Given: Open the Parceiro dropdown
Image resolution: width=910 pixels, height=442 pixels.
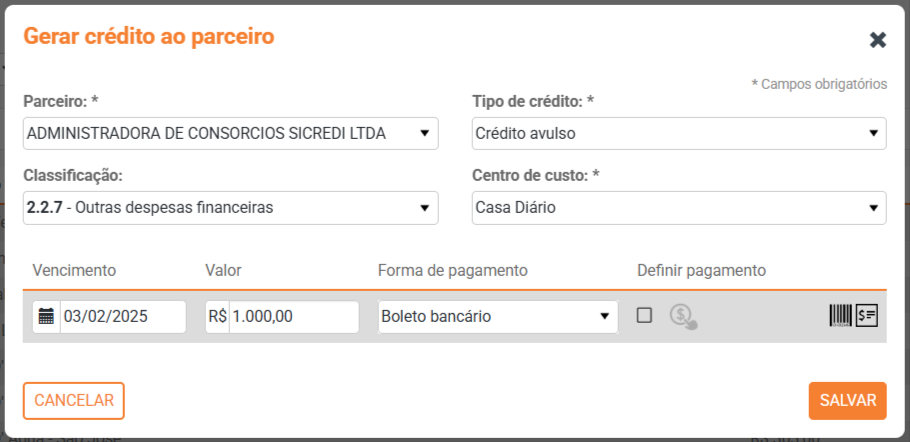Looking at the screenshot, I should click(230, 133).
